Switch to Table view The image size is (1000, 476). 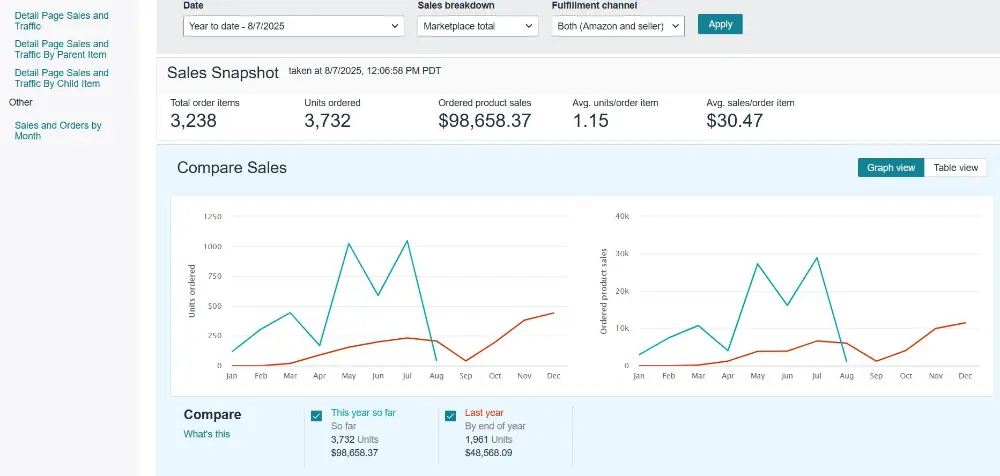point(955,168)
